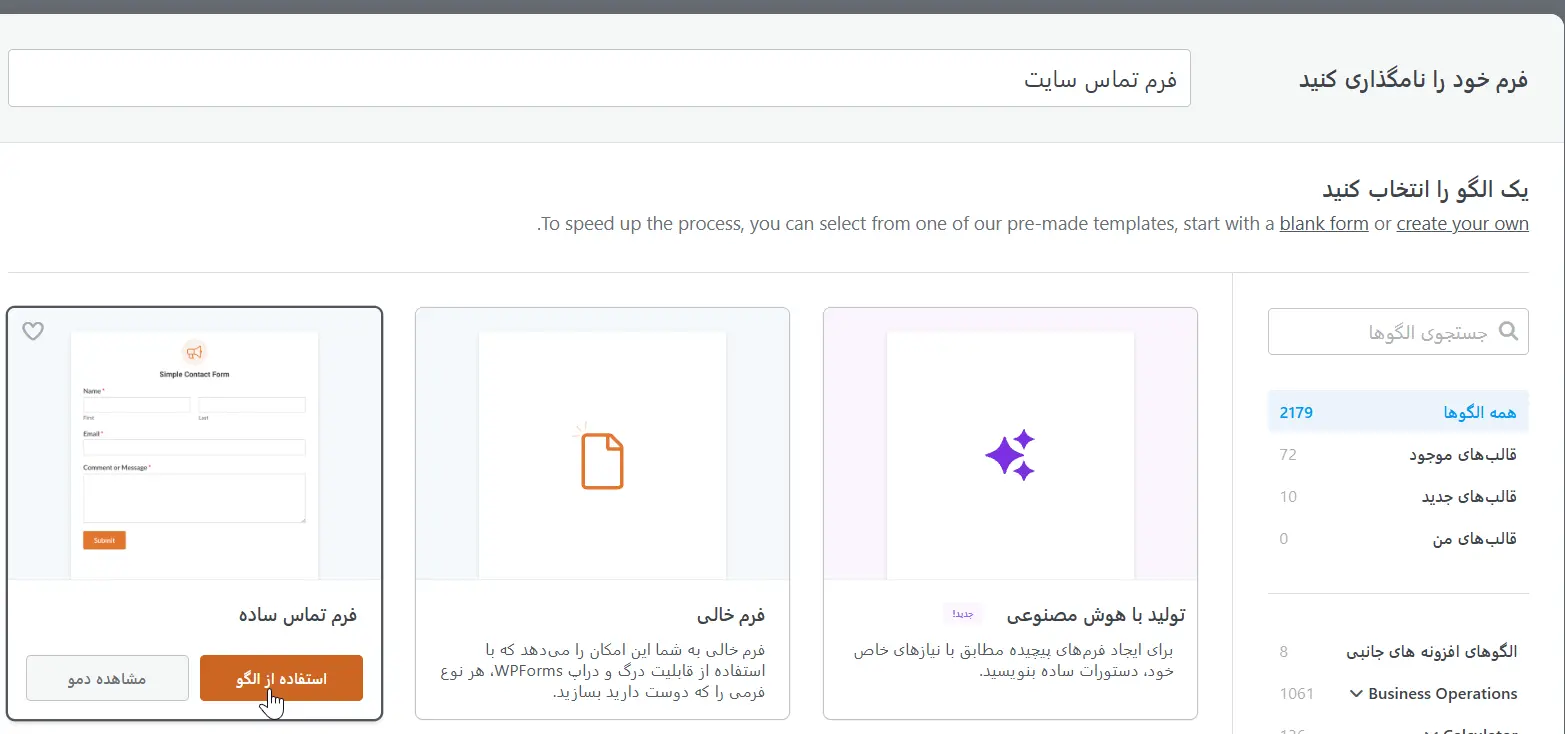This screenshot has width=1565, height=734.
Task: Open الگوهای افزونه های جانبی category
Action: point(1398,652)
